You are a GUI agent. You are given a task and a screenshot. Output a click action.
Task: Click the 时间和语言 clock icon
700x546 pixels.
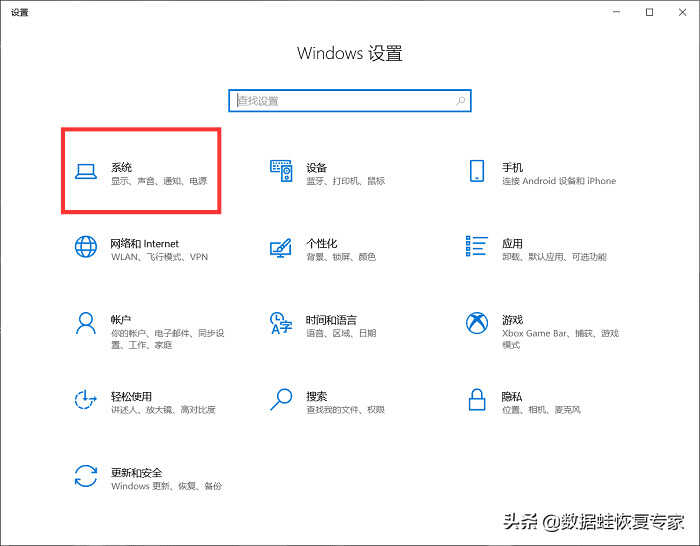click(x=281, y=323)
